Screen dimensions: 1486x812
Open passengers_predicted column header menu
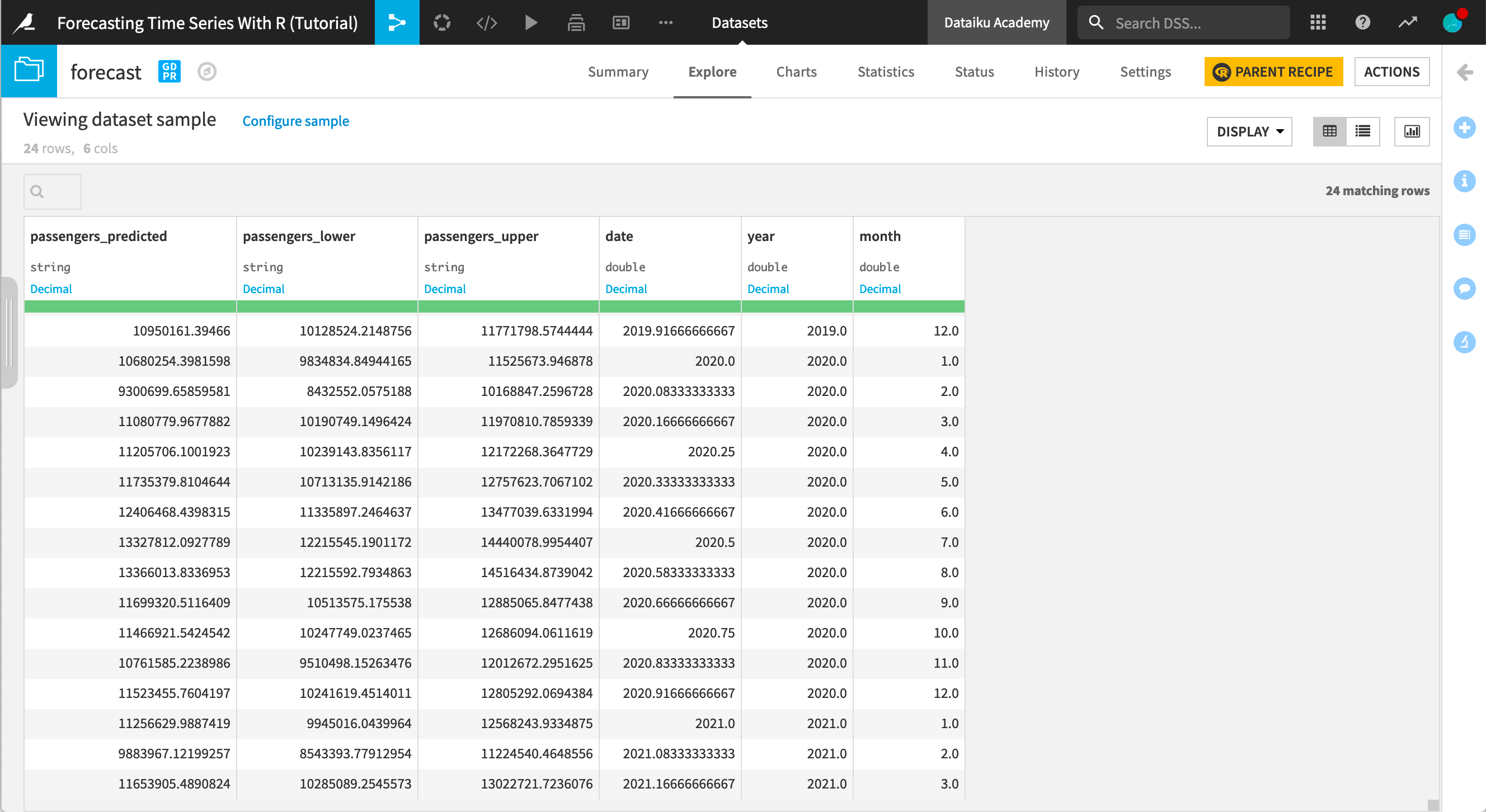[98, 236]
